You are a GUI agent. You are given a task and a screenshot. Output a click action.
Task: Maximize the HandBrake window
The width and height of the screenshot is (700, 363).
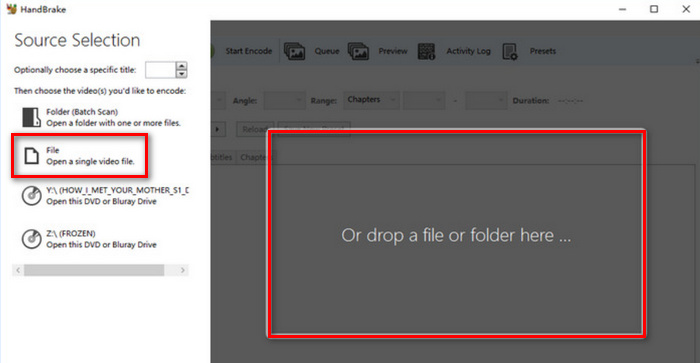coord(654,9)
